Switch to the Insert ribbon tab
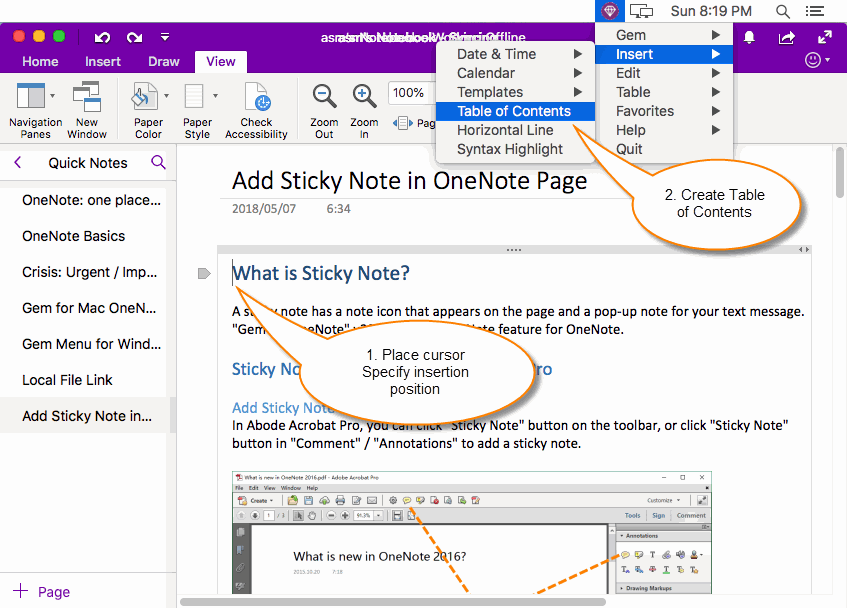Image resolution: width=847 pixels, height=608 pixels. (103, 62)
